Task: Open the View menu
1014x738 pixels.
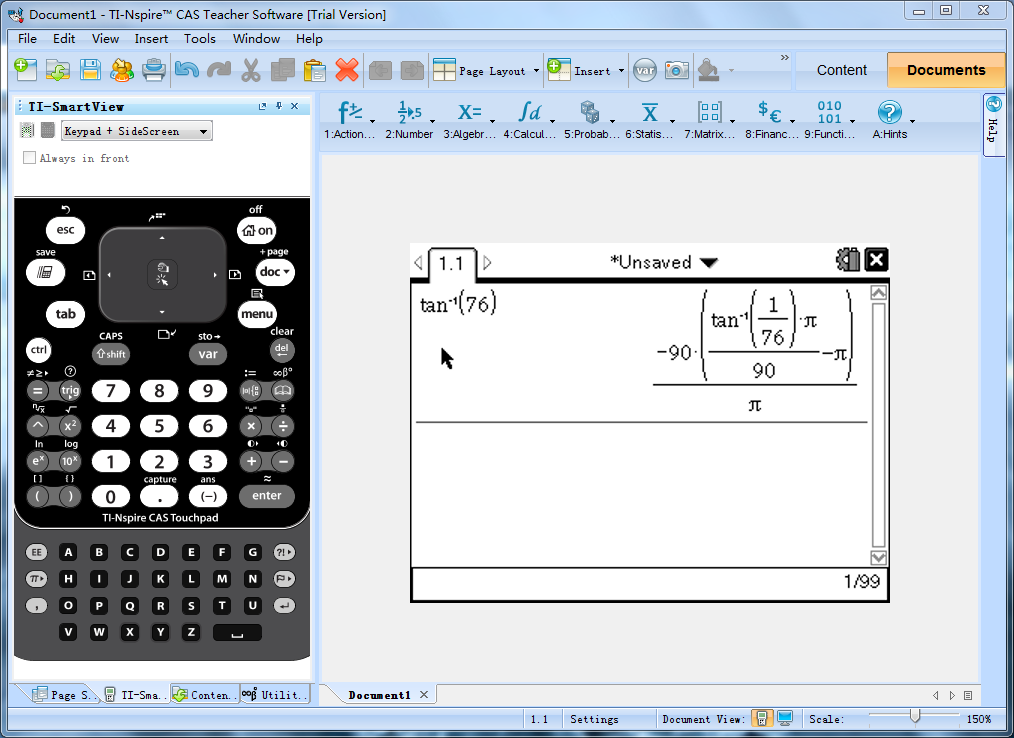Action: [105, 38]
